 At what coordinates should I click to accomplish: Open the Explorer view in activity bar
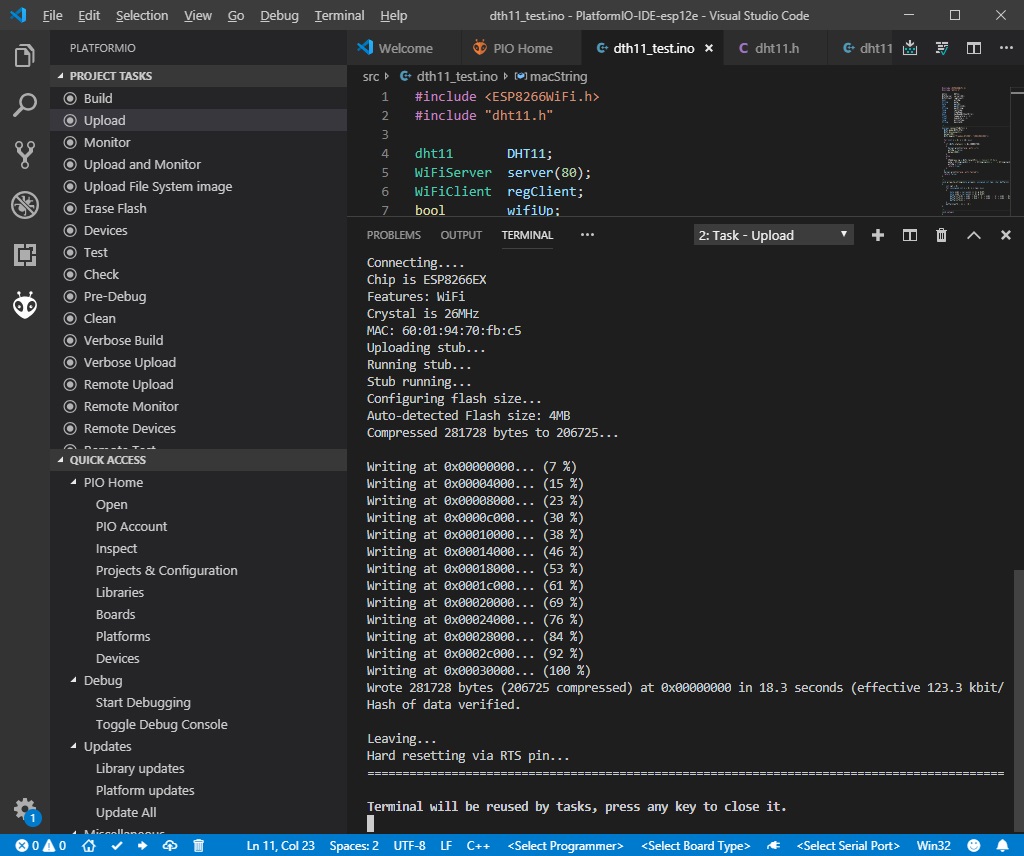click(x=25, y=55)
